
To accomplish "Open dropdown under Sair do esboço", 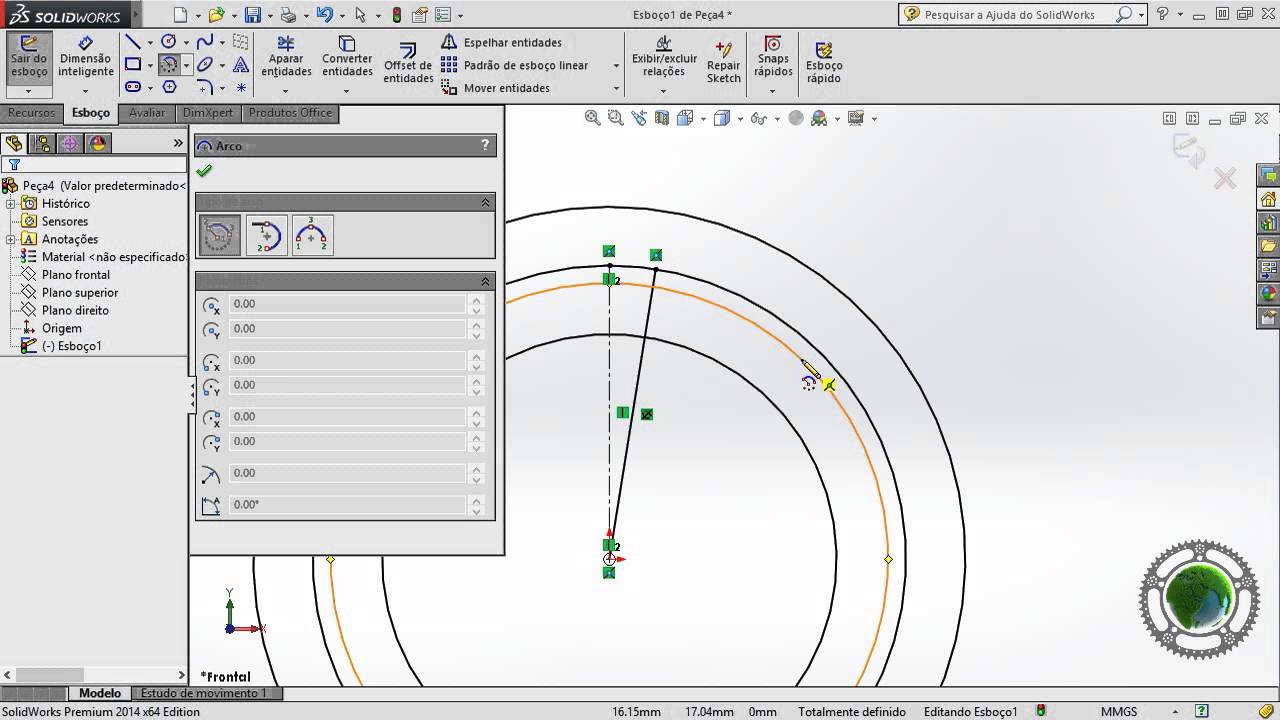I will [x=29, y=91].
